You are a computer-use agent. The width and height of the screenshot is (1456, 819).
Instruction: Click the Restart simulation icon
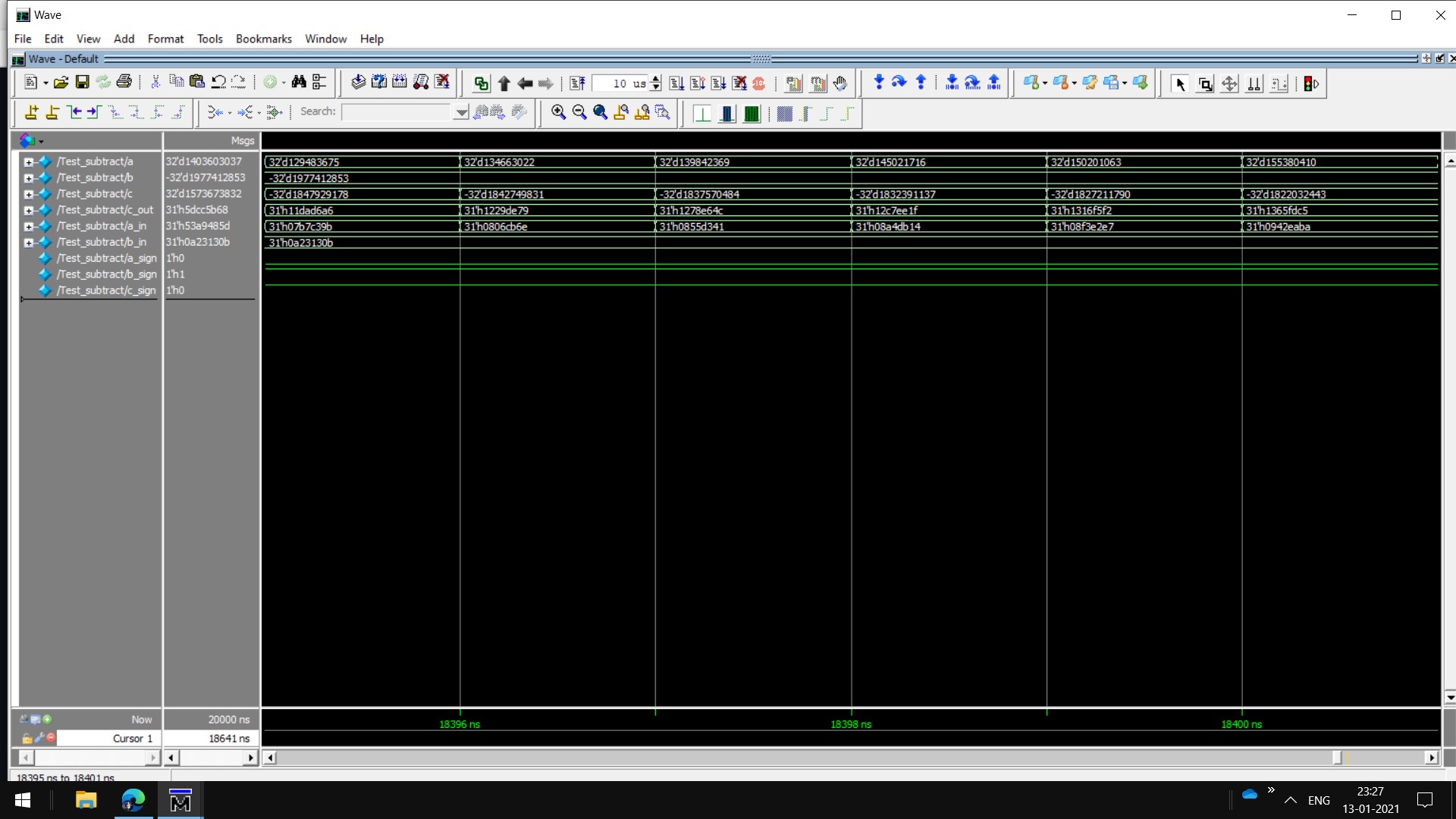[x=577, y=83]
